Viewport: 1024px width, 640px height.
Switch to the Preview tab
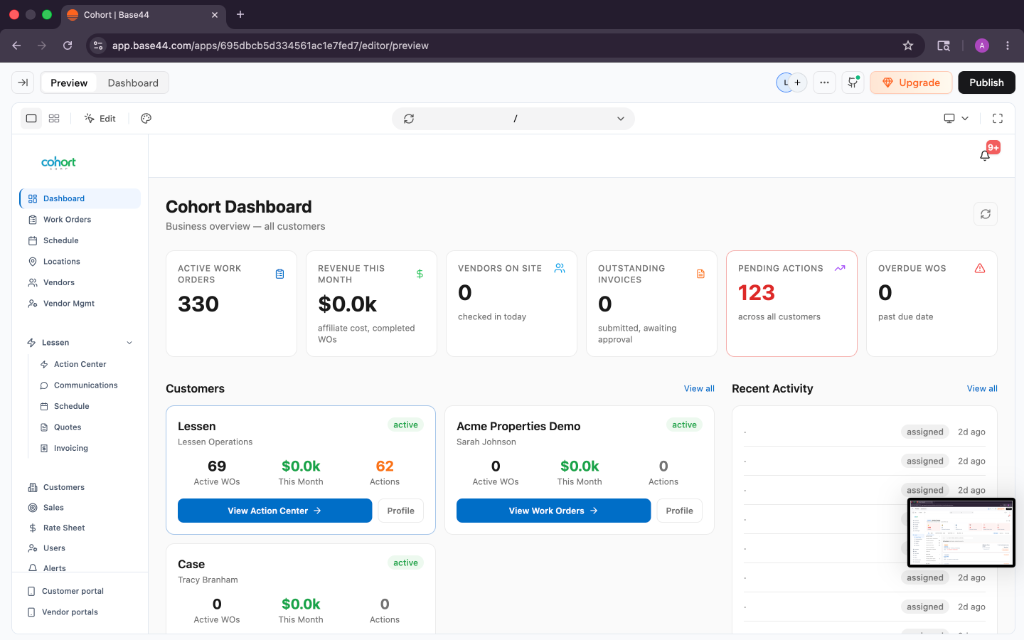click(x=69, y=83)
